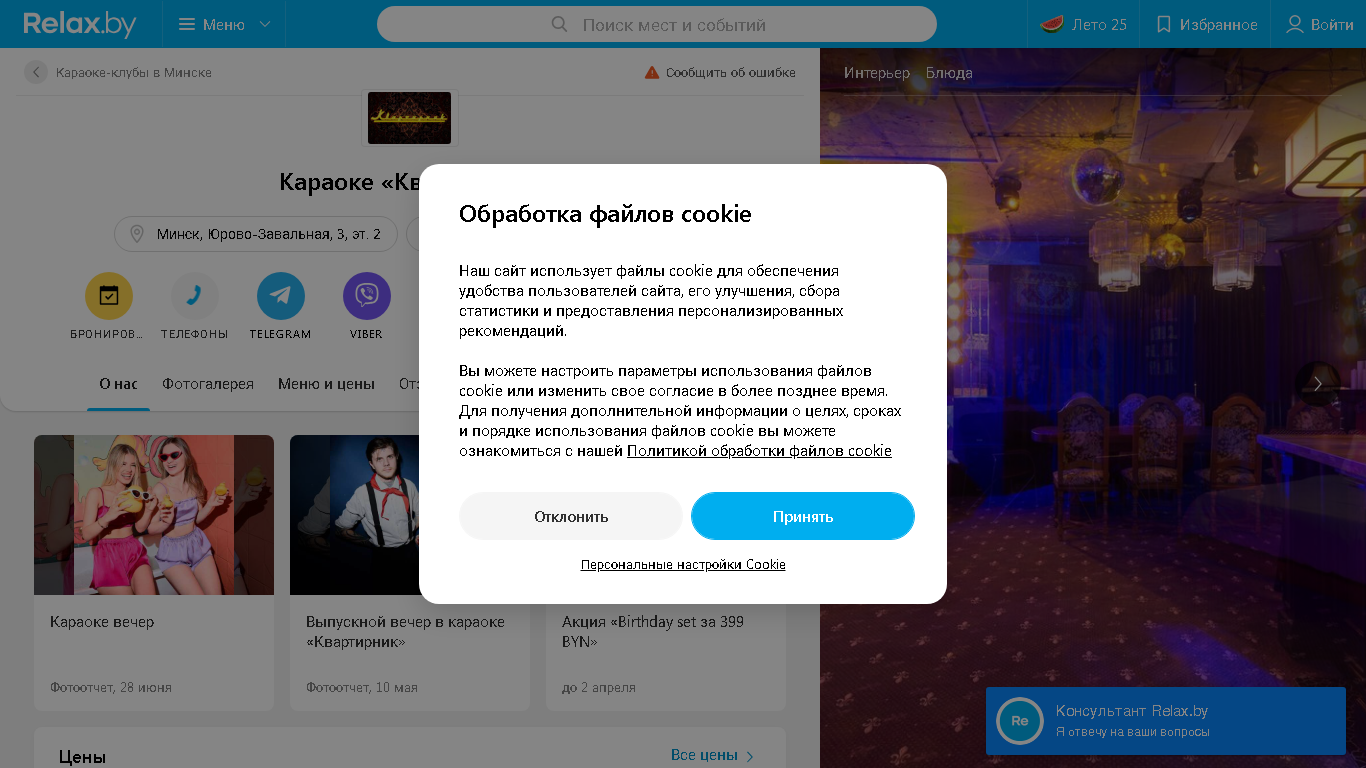1366x768 pixels.
Task: Go back using the arrow icon
Action: [36, 72]
